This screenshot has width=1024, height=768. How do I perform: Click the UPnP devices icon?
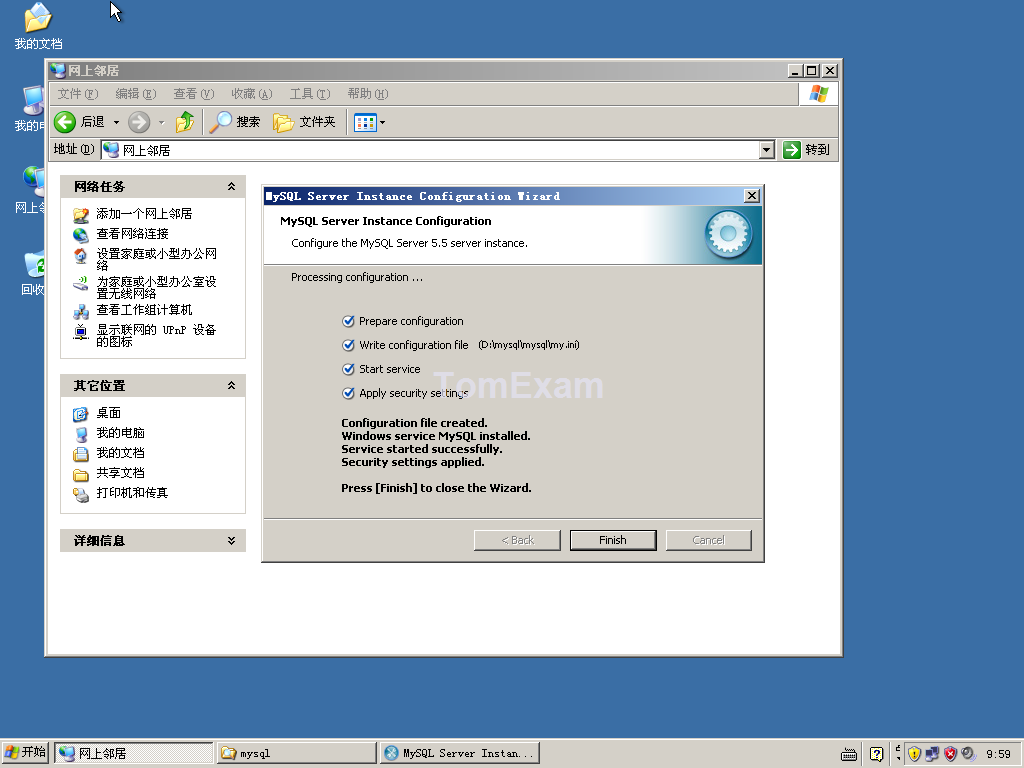[x=80, y=332]
